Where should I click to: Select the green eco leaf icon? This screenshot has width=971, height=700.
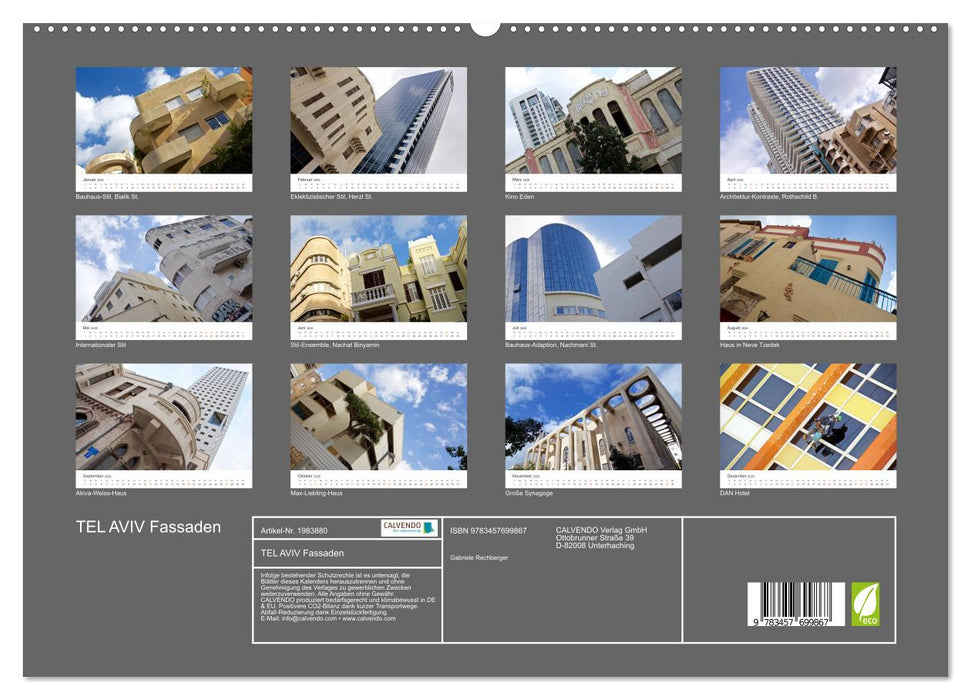(866, 603)
